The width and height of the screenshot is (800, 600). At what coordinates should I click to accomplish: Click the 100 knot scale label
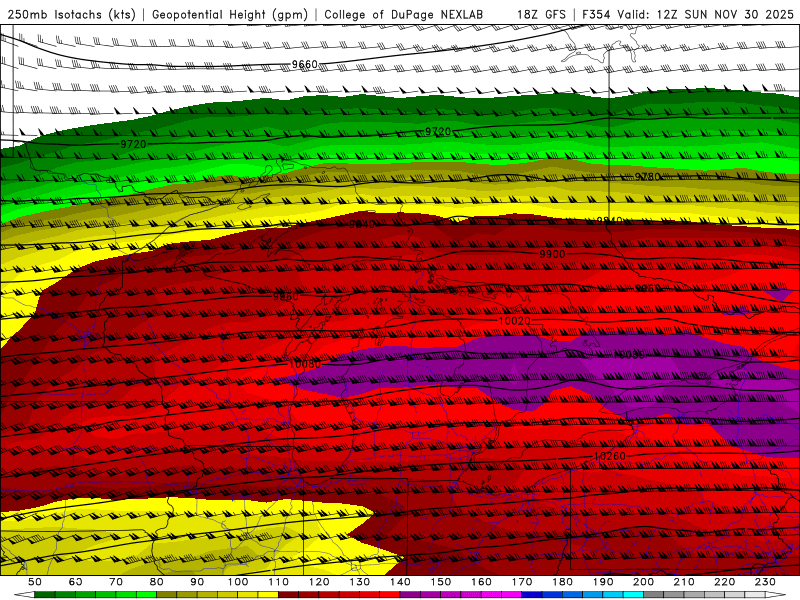238,582
